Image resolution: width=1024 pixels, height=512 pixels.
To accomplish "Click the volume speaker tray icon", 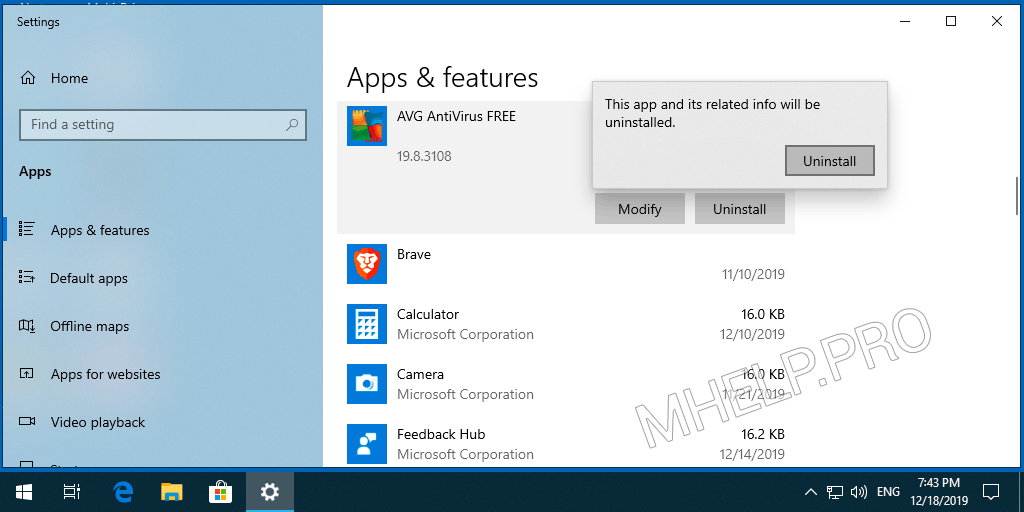I will click(859, 492).
